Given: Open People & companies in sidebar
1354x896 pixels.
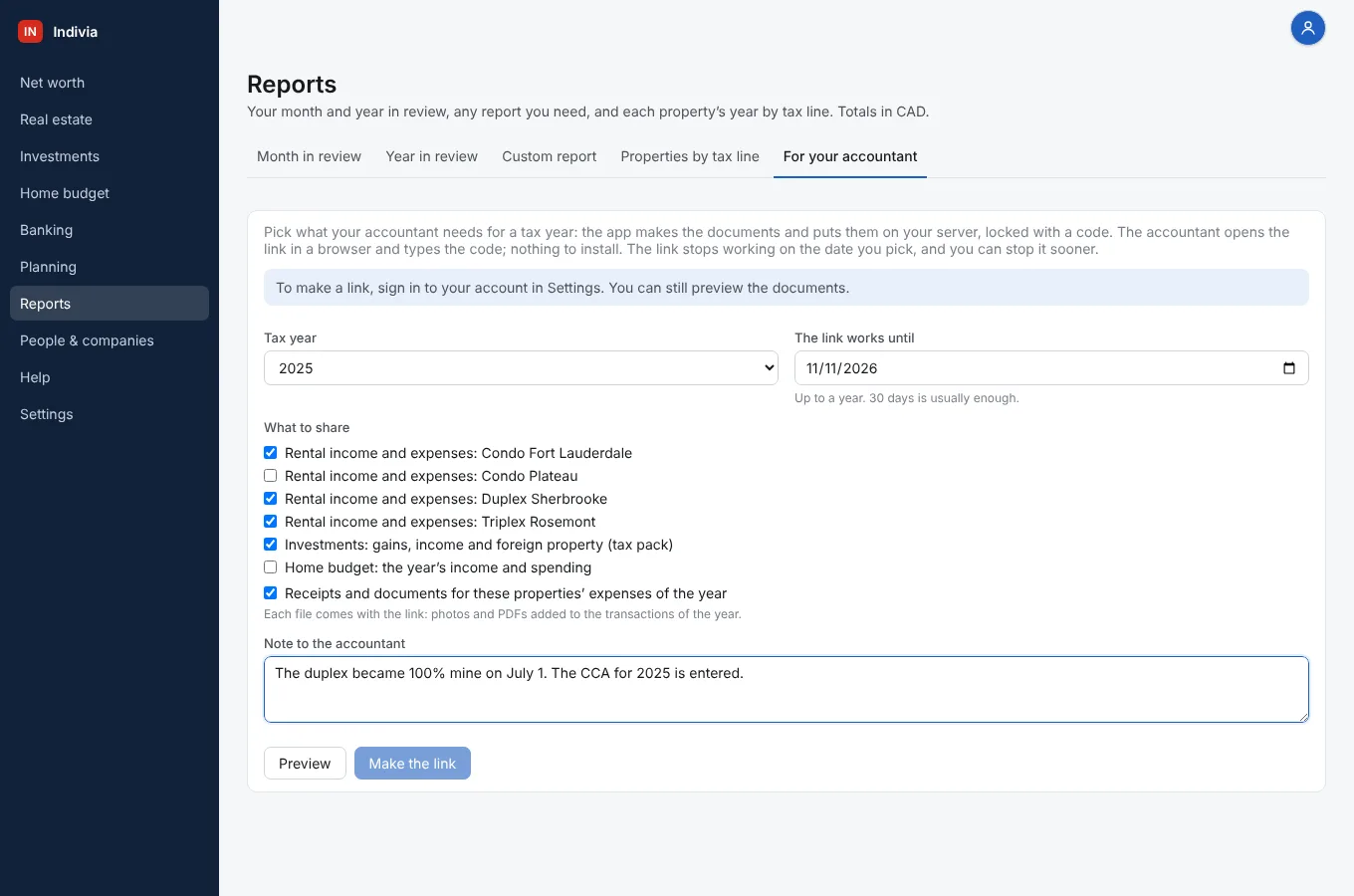Looking at the screenshot, I should pos(110,340).
